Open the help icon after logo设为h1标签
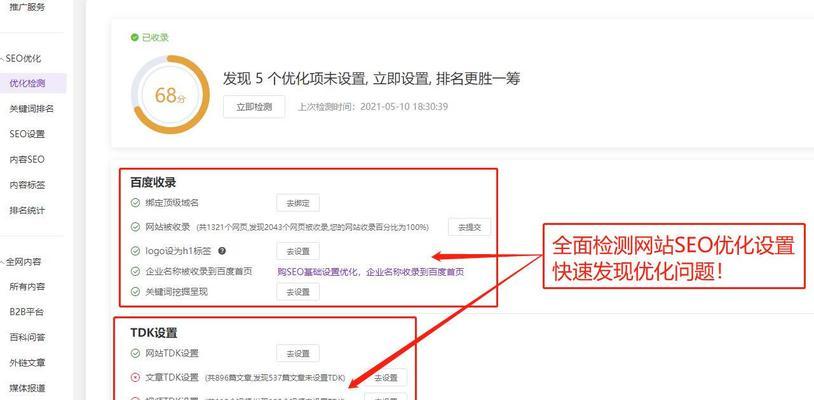The image size is (814, 400). coord(222,251)
